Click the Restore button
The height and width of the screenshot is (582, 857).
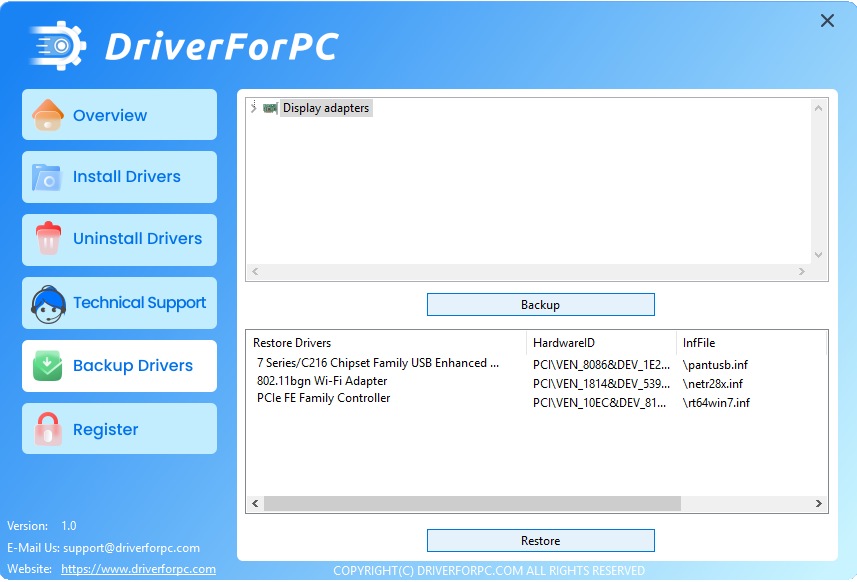pos(541,541)
